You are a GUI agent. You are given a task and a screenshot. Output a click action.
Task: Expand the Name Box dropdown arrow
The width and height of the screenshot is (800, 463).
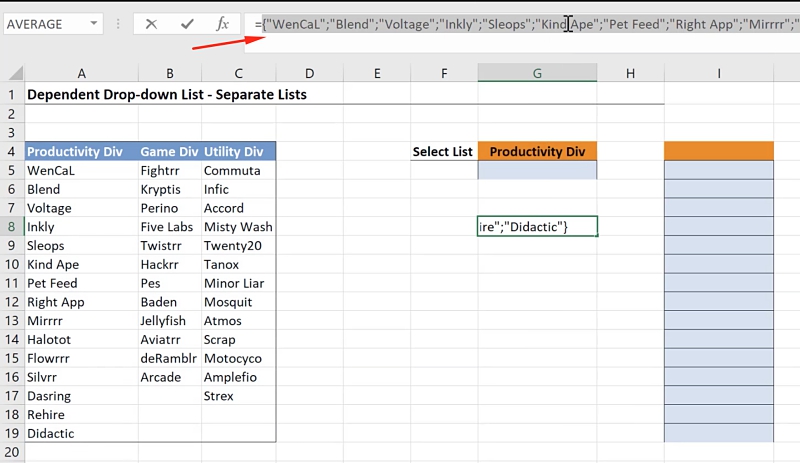(x=94, y=24)
